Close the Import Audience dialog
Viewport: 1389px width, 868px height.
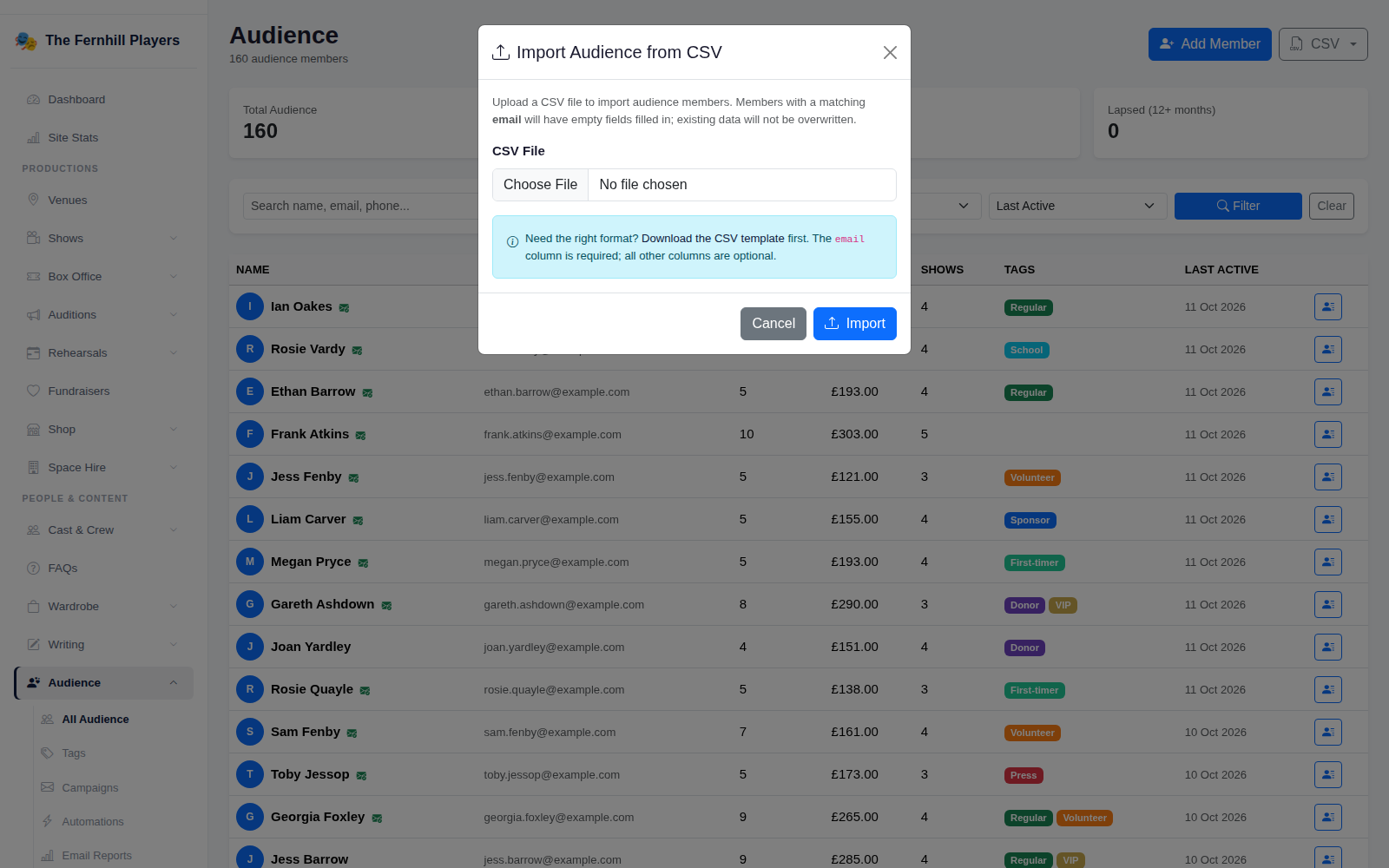click(x=890, y=53)
